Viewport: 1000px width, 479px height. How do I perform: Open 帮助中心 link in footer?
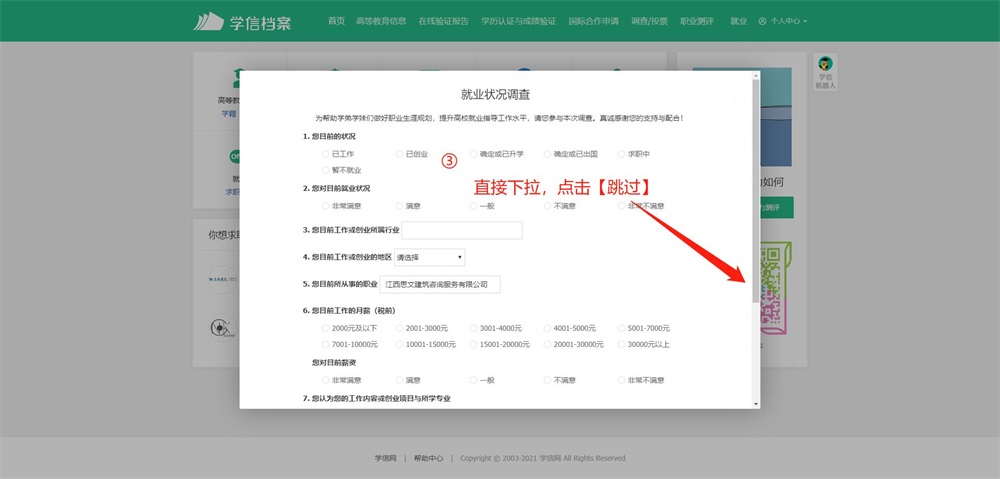tap(428, 458)
